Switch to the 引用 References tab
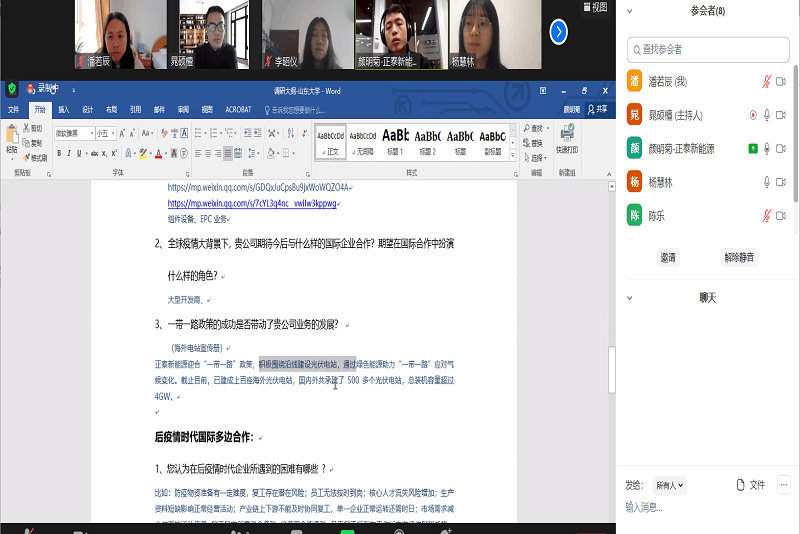This screenshot has width=800, height=534. [135, 110]
